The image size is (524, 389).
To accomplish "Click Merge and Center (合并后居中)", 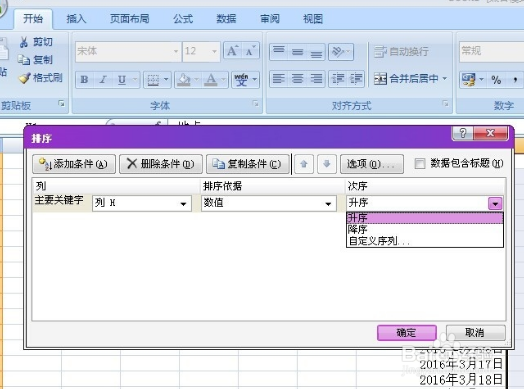I will (406, 79).
